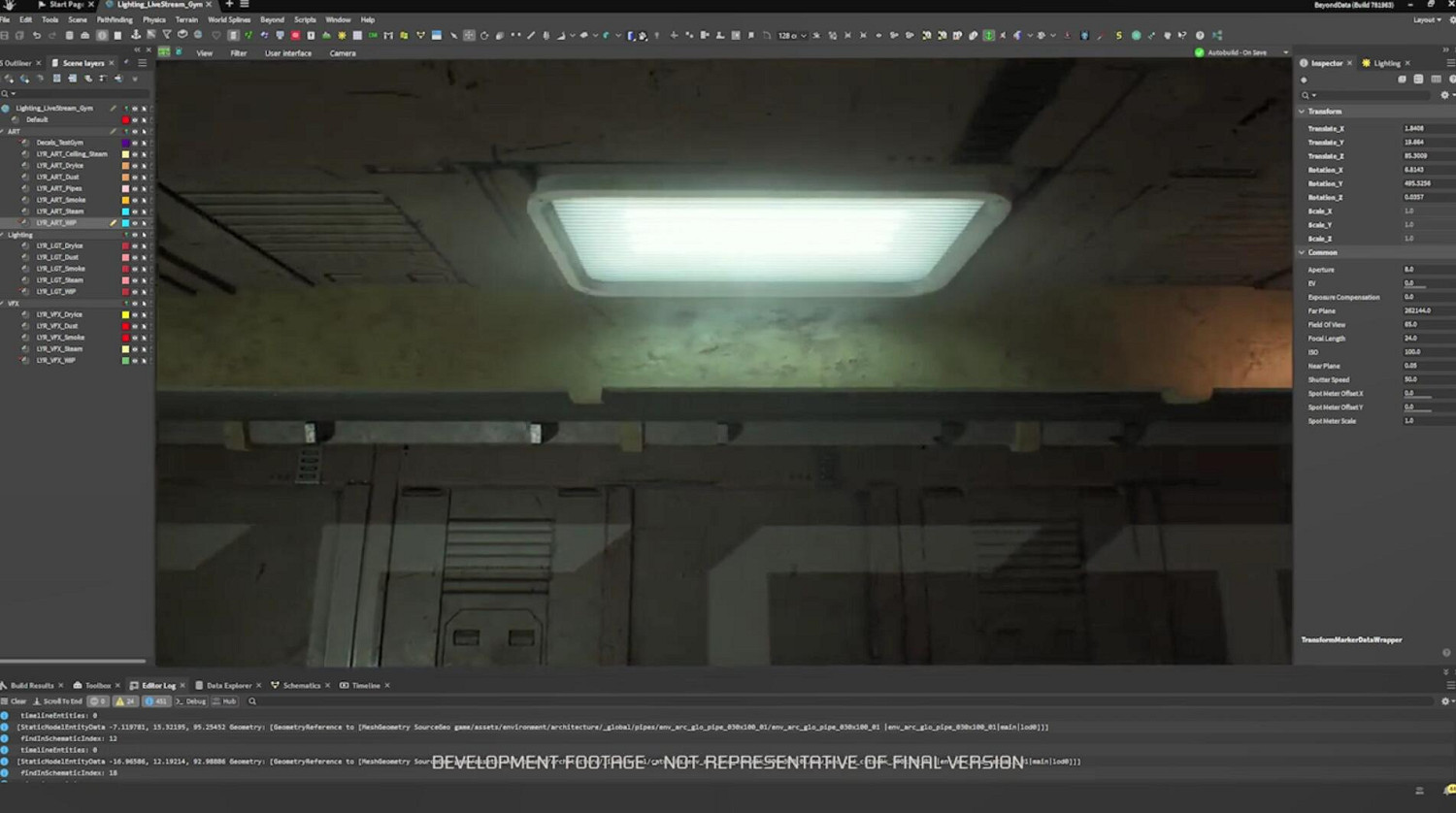Click Scroll To End in Editor Log
The image size is (1456, 813).
(58, 701)
